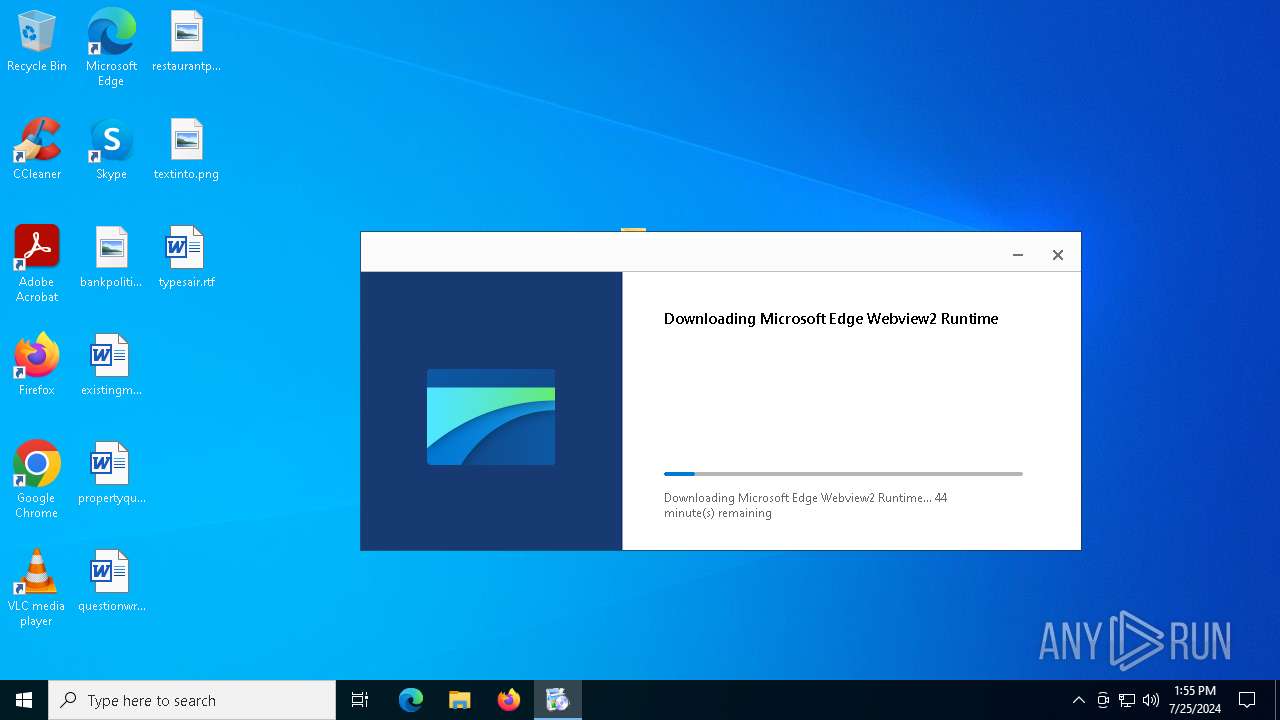Select the Google Chrome desktop shortcut

click(x=37, y=480)
